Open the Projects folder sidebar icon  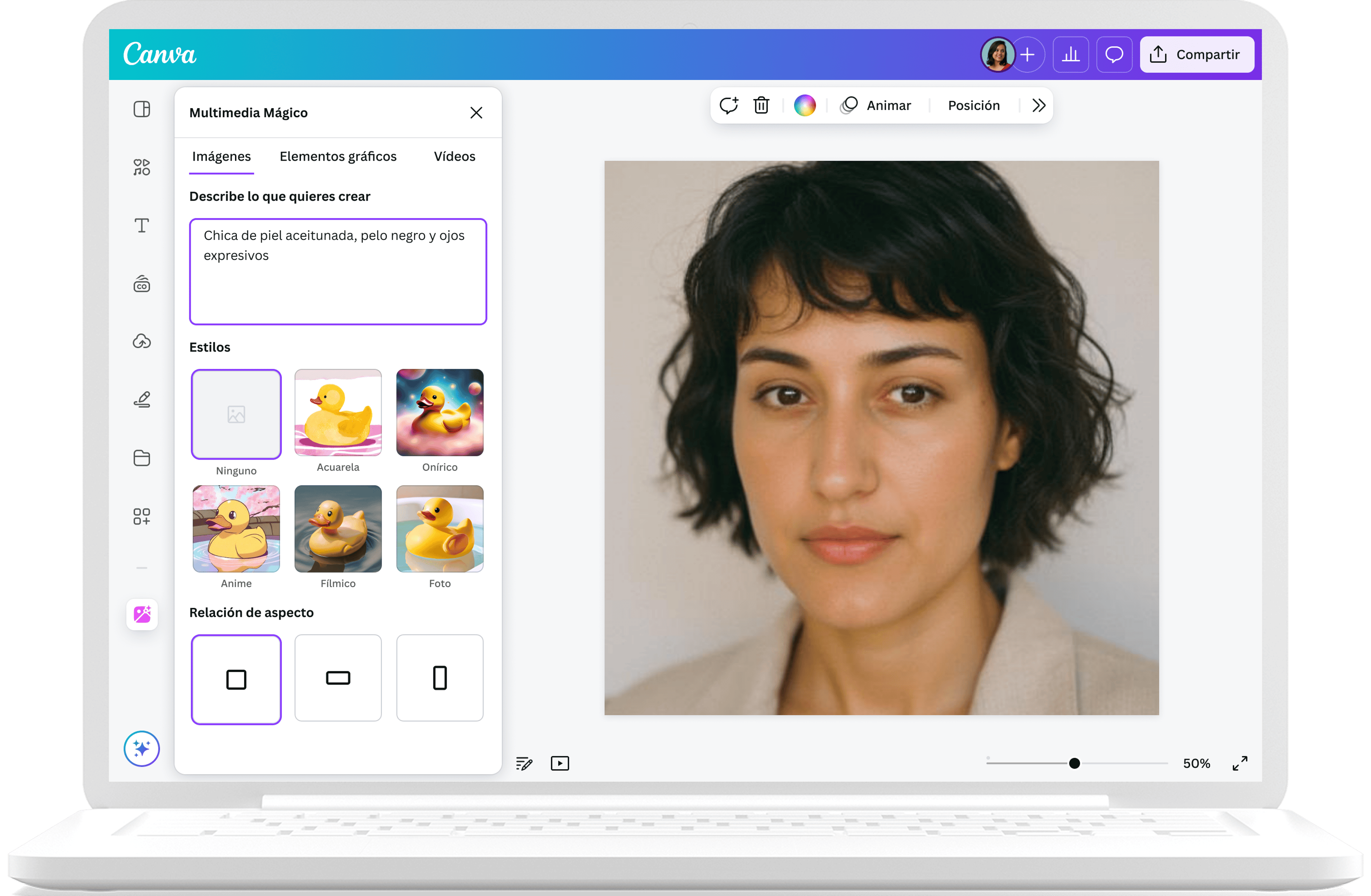pos(142,458)
